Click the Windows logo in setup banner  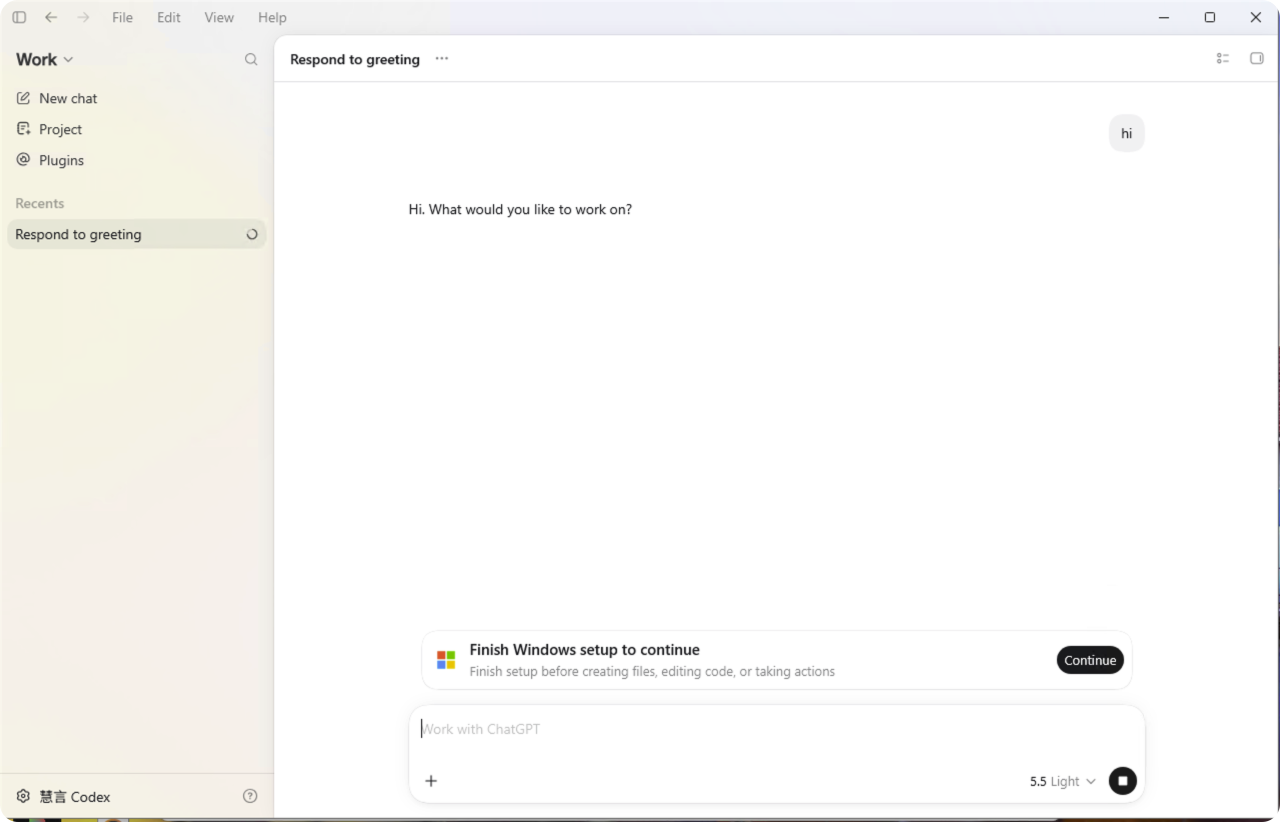[x=446, y=660]
